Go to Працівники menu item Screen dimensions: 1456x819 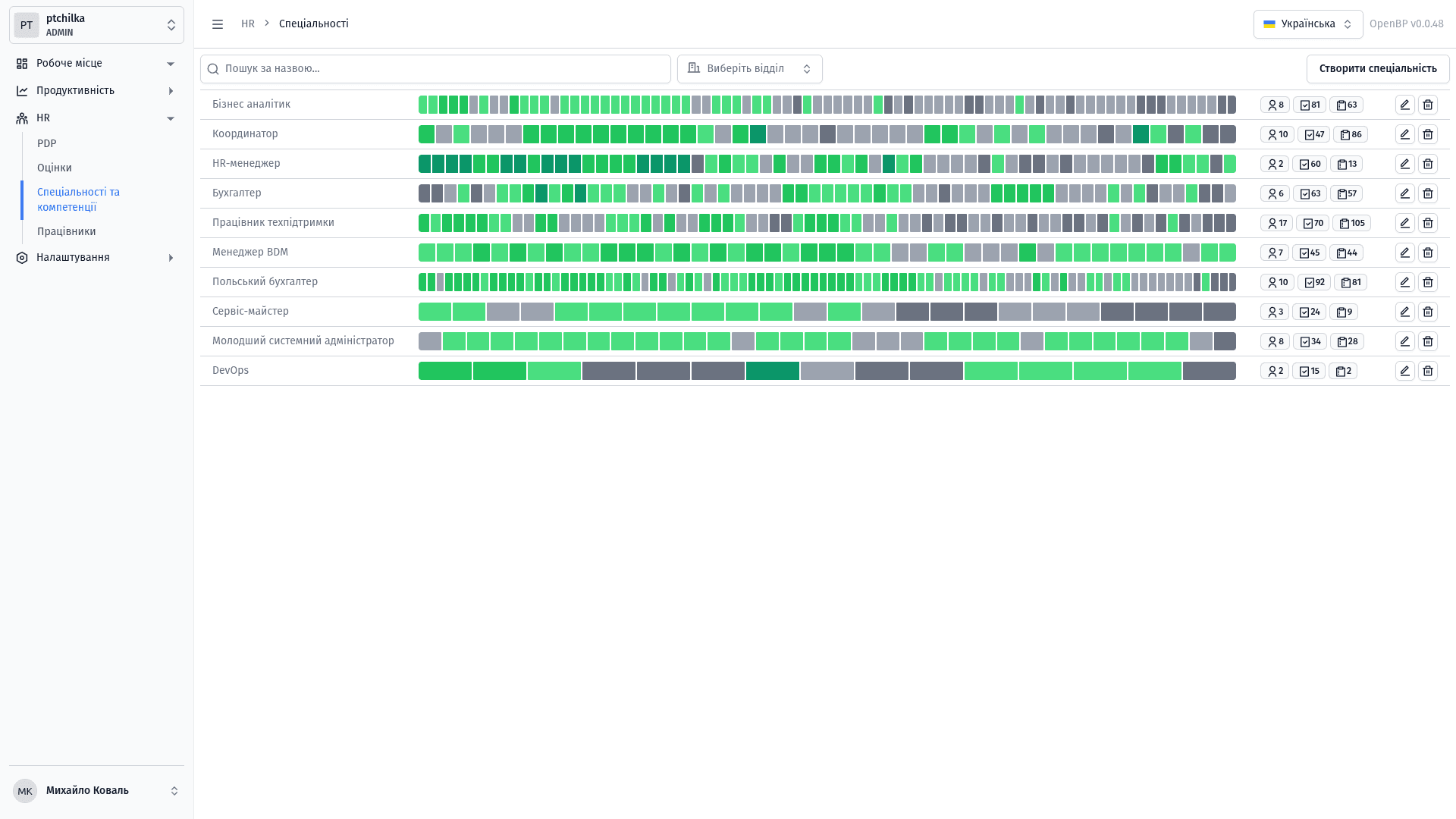click(x=67, y=231)
